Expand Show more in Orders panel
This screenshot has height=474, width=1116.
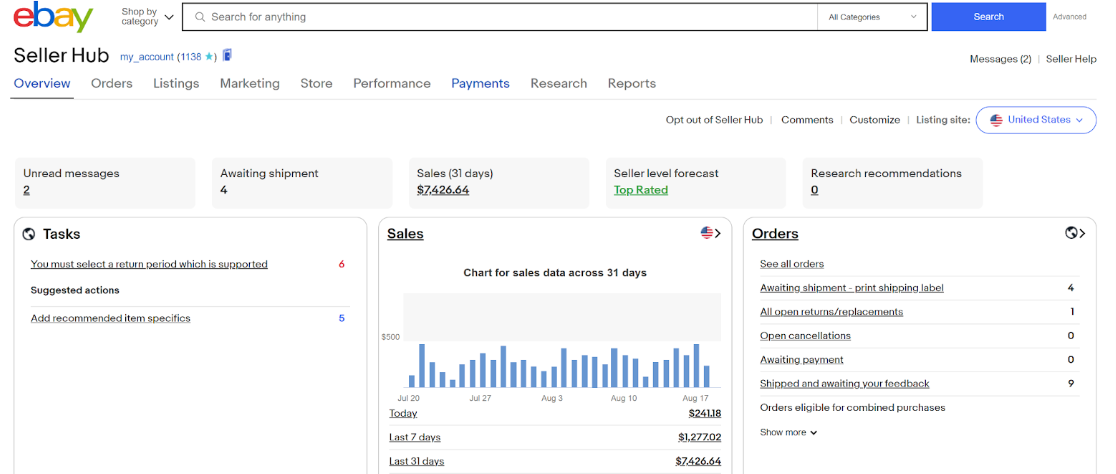point(789,432)
